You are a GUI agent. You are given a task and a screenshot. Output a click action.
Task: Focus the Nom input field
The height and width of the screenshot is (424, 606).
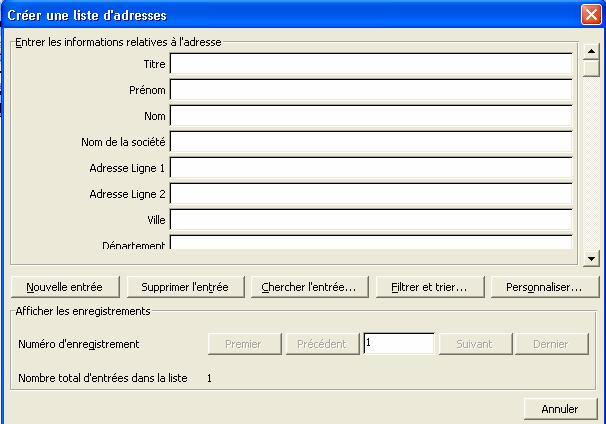[x=370, y=116]
